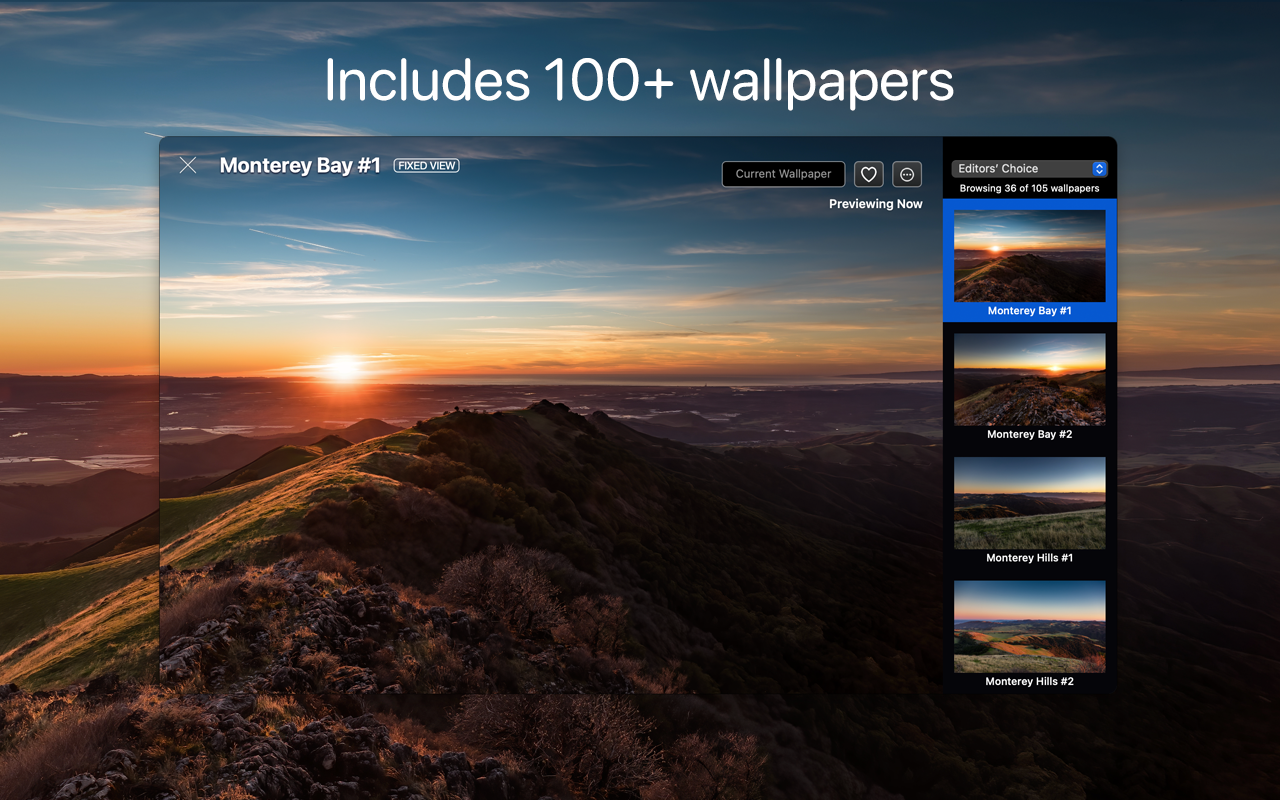Screen dimensions: 1280x800
Task: Toggle FIXED VIEW mode next to the title
Action: [426, 165]
